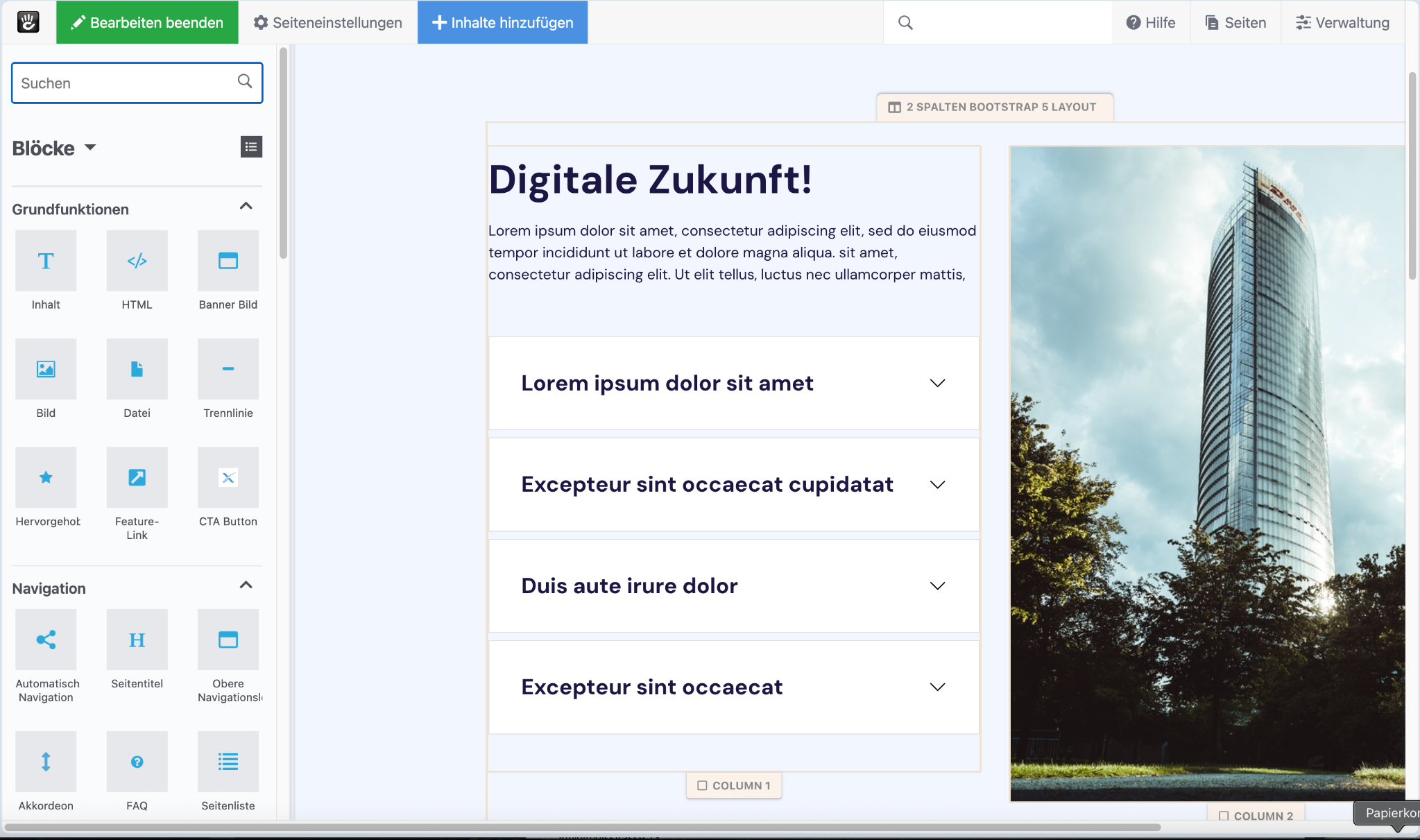This screenshot has height=840, width=1420.
Task: Click the Concrete CMS hand logo
Action: [28, 22]
